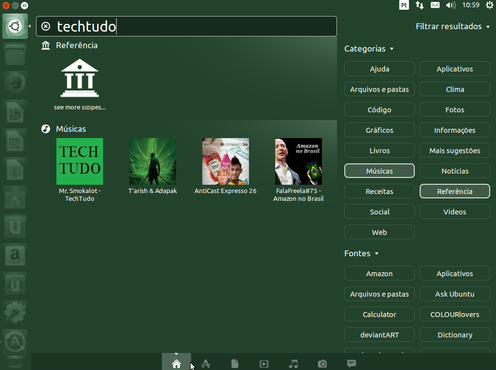The height and width of the screenshot is (370, 496).
Task: Launch Firefox from the launcher
Action: click(x=15, y=83)
